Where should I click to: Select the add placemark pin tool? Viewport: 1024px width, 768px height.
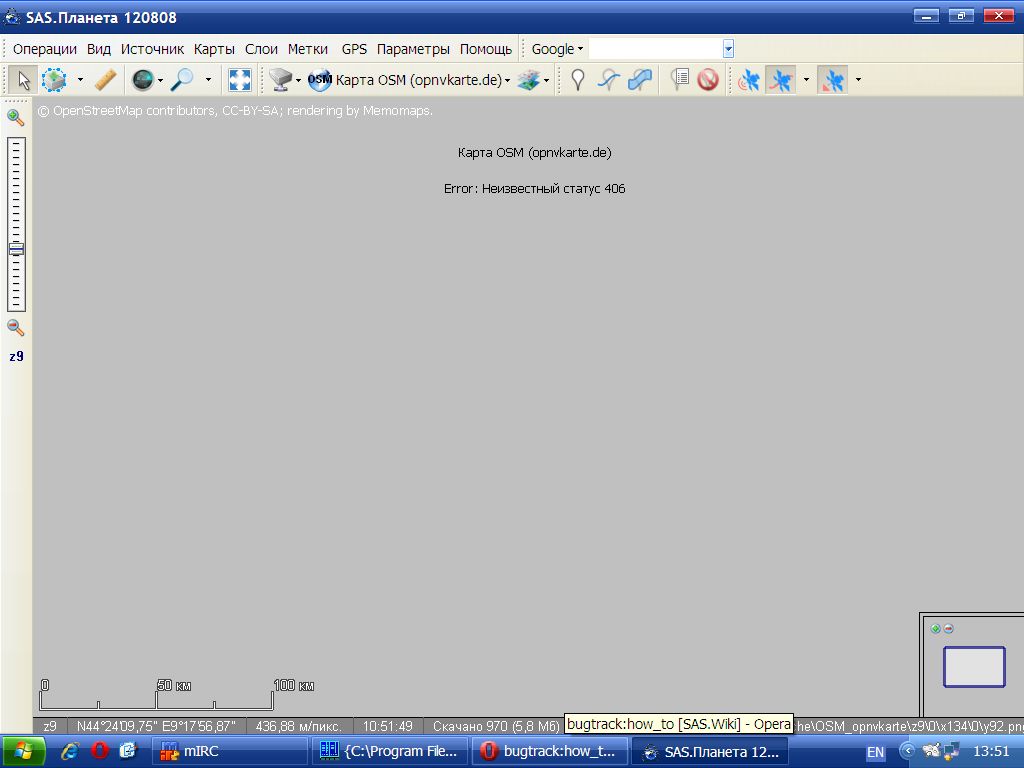(577, 80)
